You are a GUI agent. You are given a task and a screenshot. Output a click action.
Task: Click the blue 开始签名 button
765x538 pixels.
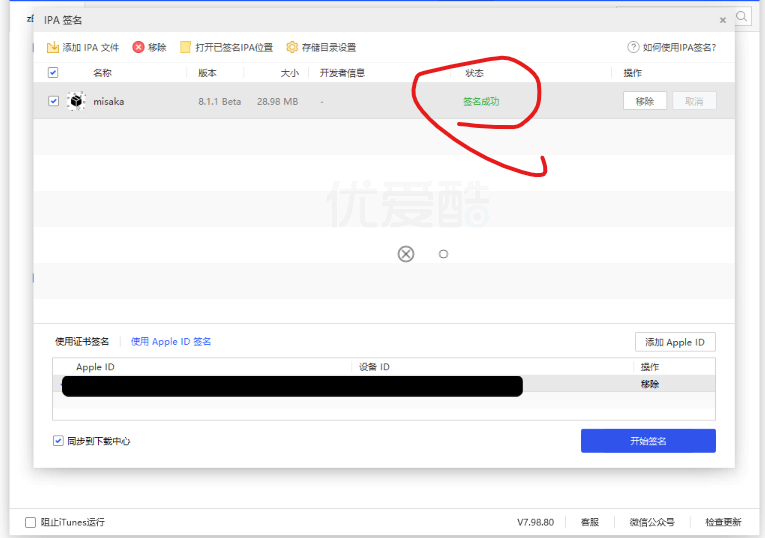[x=648, y=441]
